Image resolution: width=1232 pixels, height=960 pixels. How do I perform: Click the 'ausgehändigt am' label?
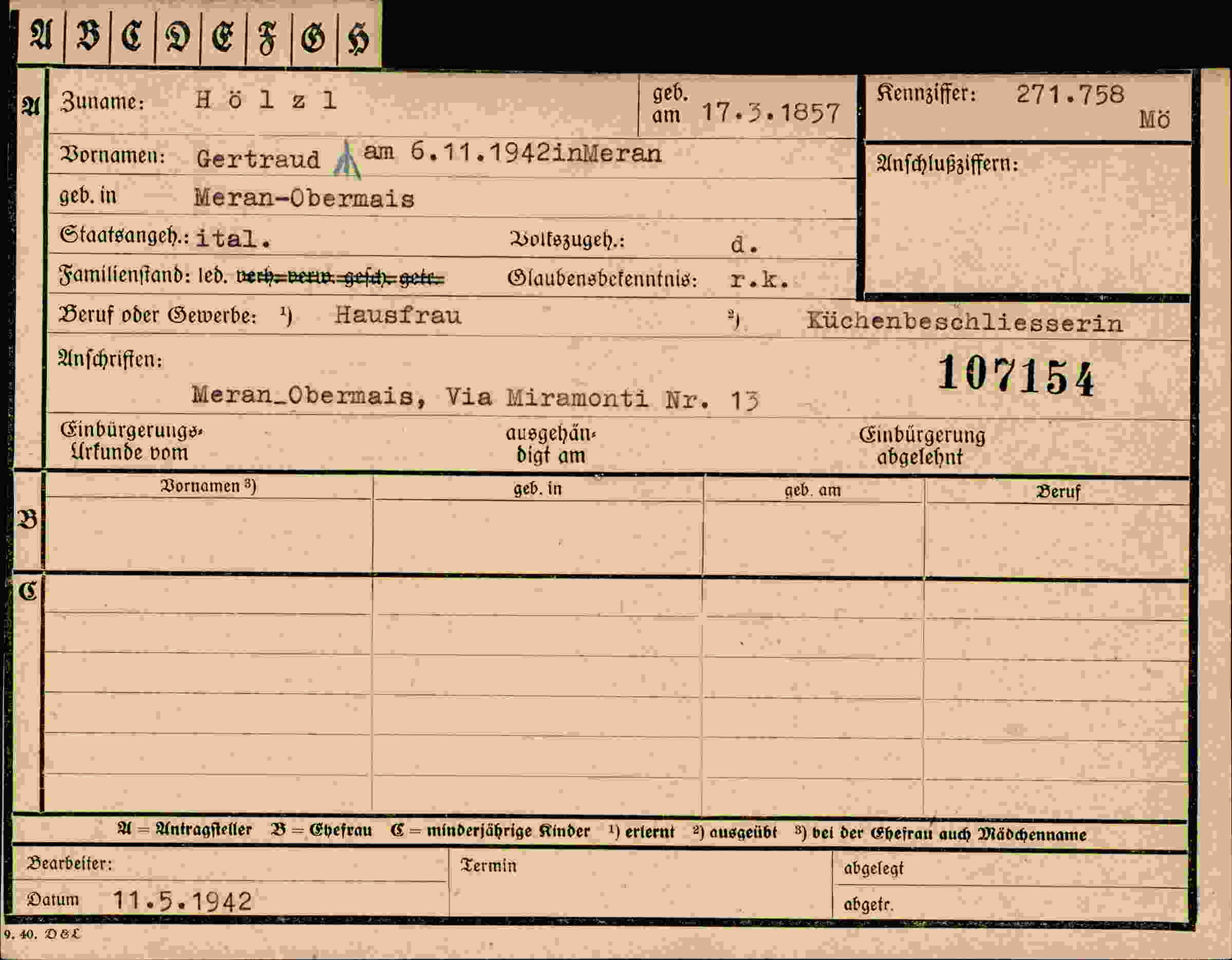(x=551, y=444)
